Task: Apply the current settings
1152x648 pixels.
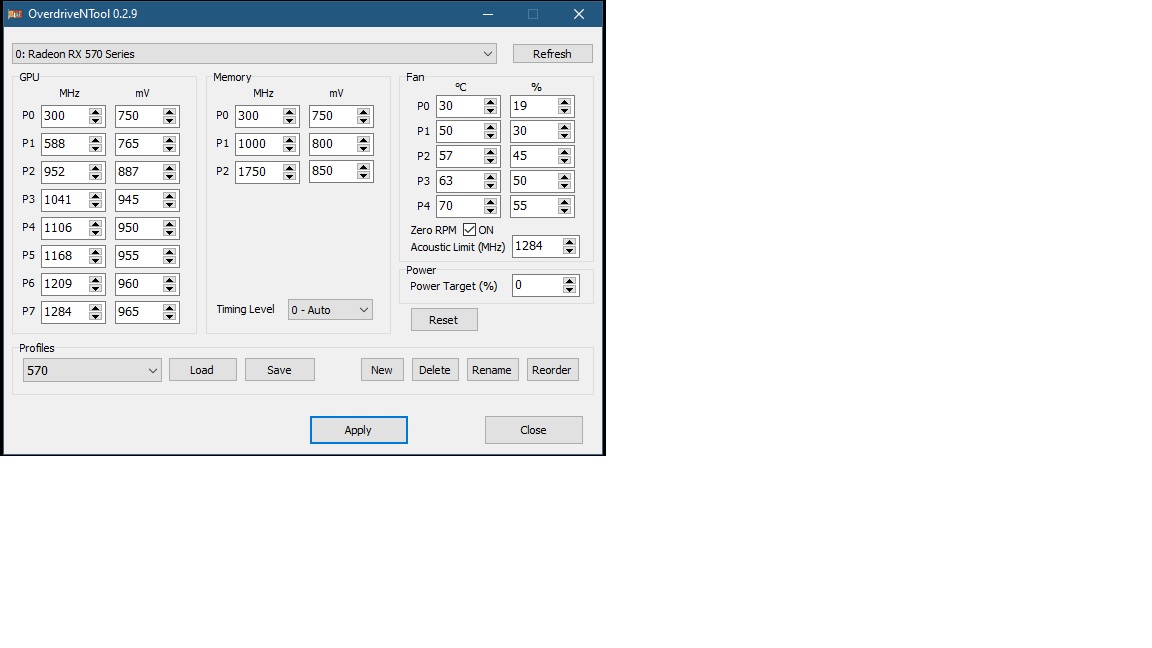Action: click(359, 430)
